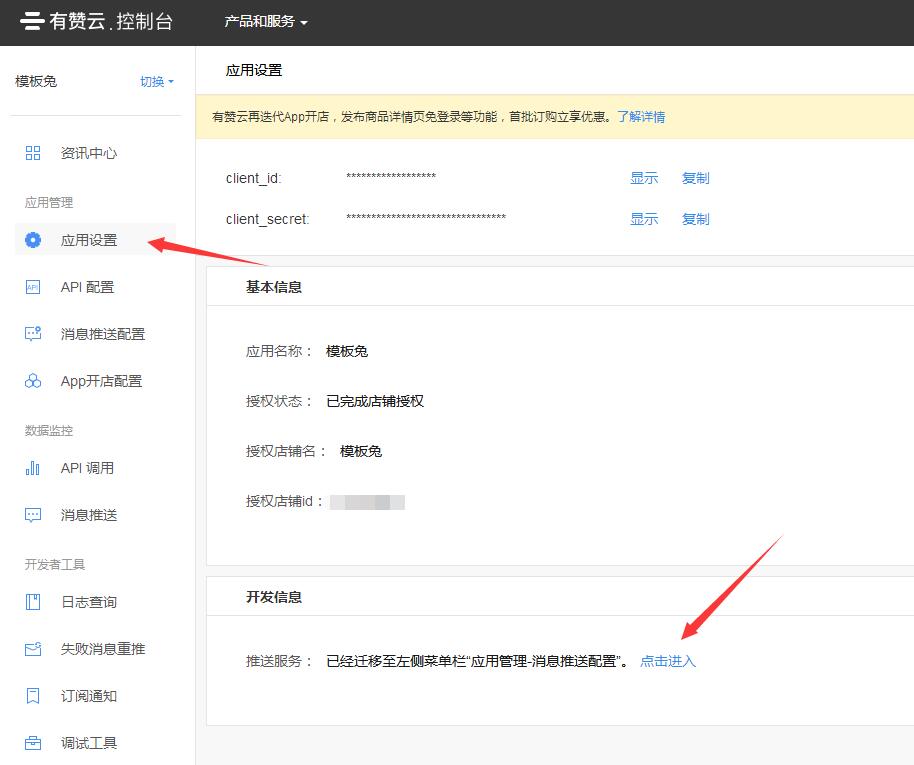Copy the client_id value
914x765 pixels.
coord(695,178)
